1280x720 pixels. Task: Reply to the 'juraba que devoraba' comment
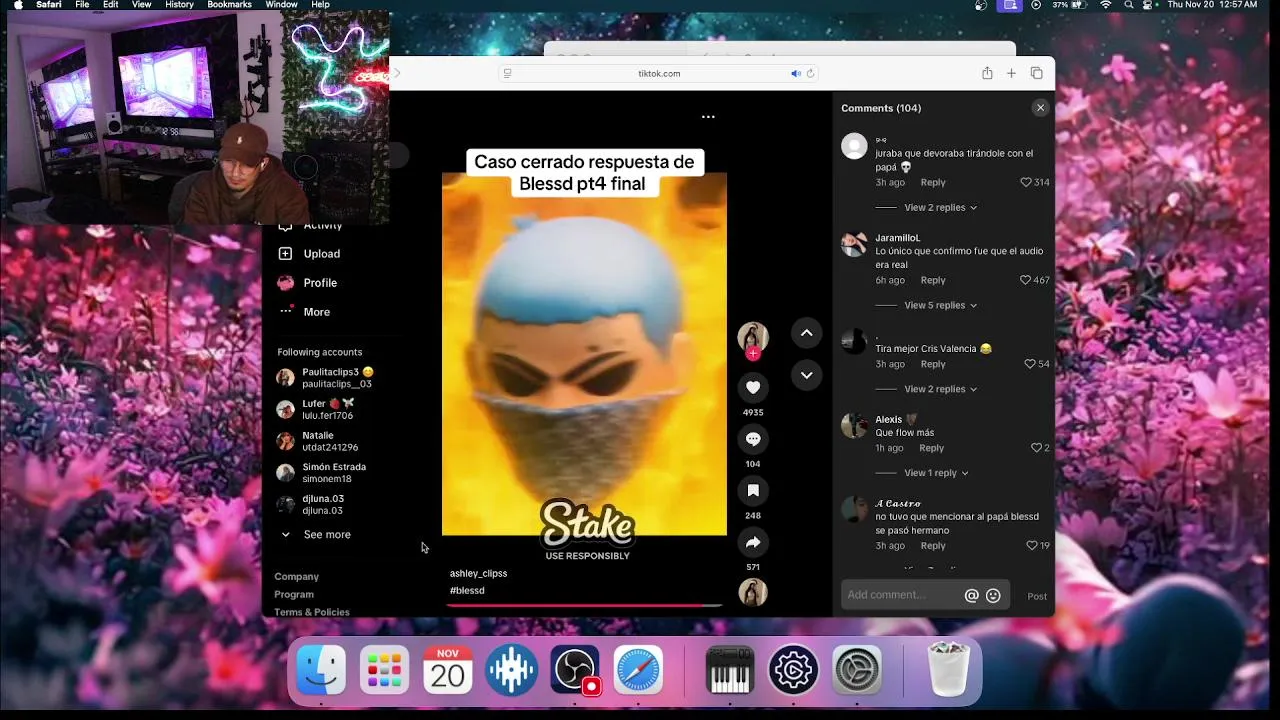(x=933, y=182)
